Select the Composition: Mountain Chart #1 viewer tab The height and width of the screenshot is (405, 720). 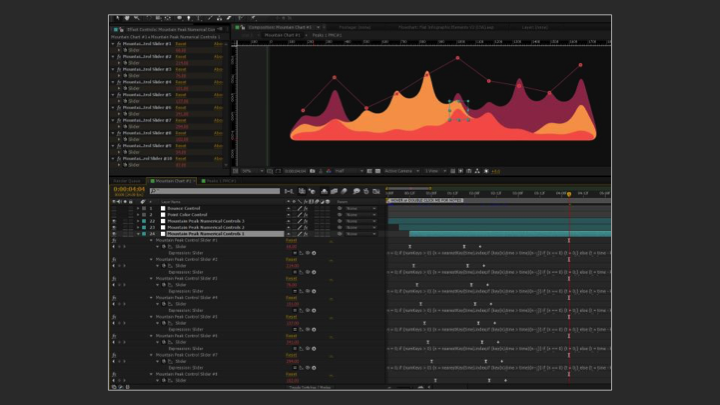[280, 27]
